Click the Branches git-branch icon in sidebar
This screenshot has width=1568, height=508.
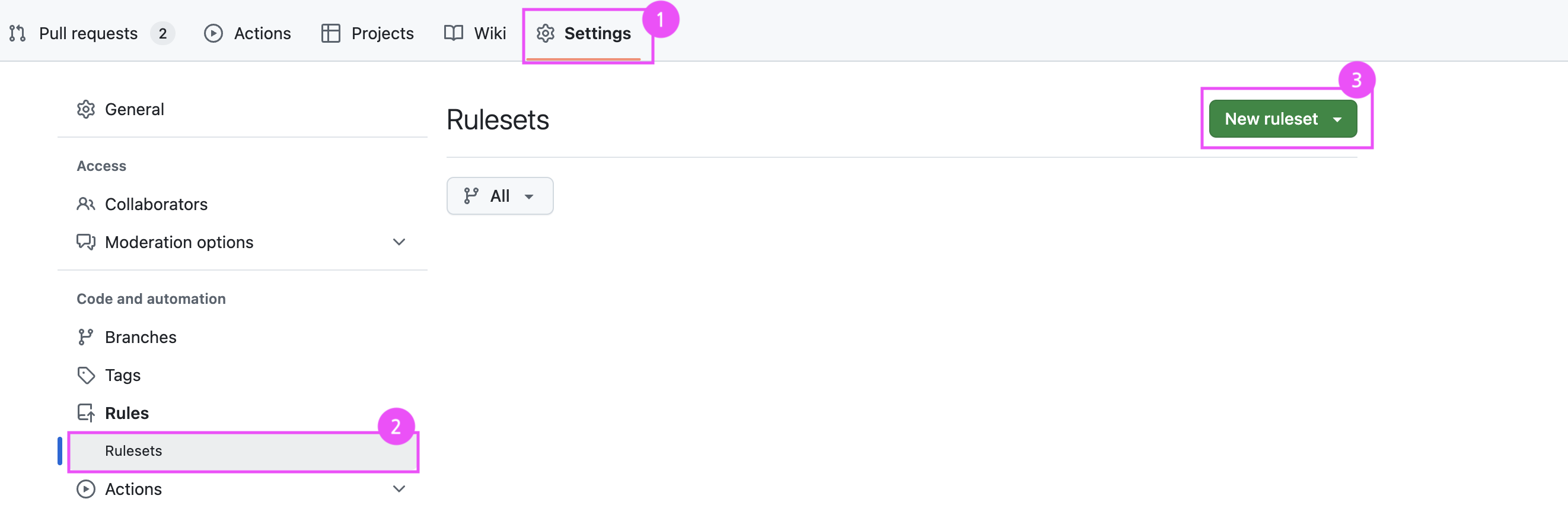(86, 338)
